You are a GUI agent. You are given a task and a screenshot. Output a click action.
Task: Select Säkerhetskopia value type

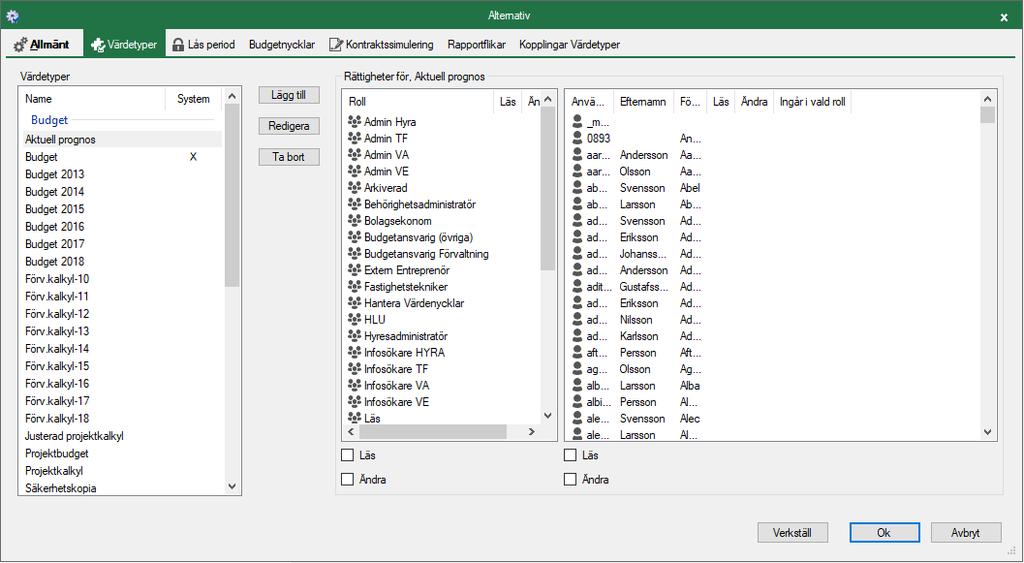(x=121, y=488)
